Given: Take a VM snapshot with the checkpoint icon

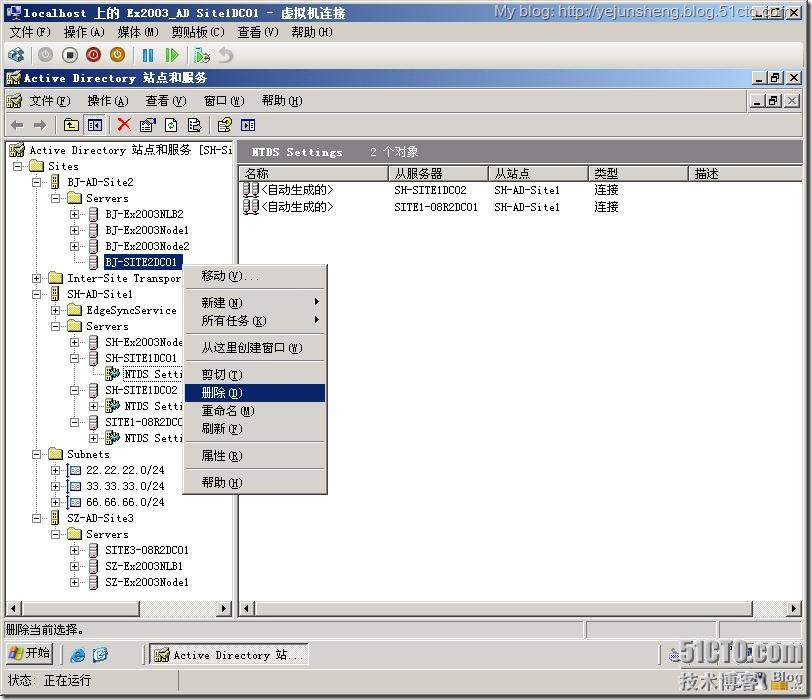Looking at the screenshot, I should point(201,55).
